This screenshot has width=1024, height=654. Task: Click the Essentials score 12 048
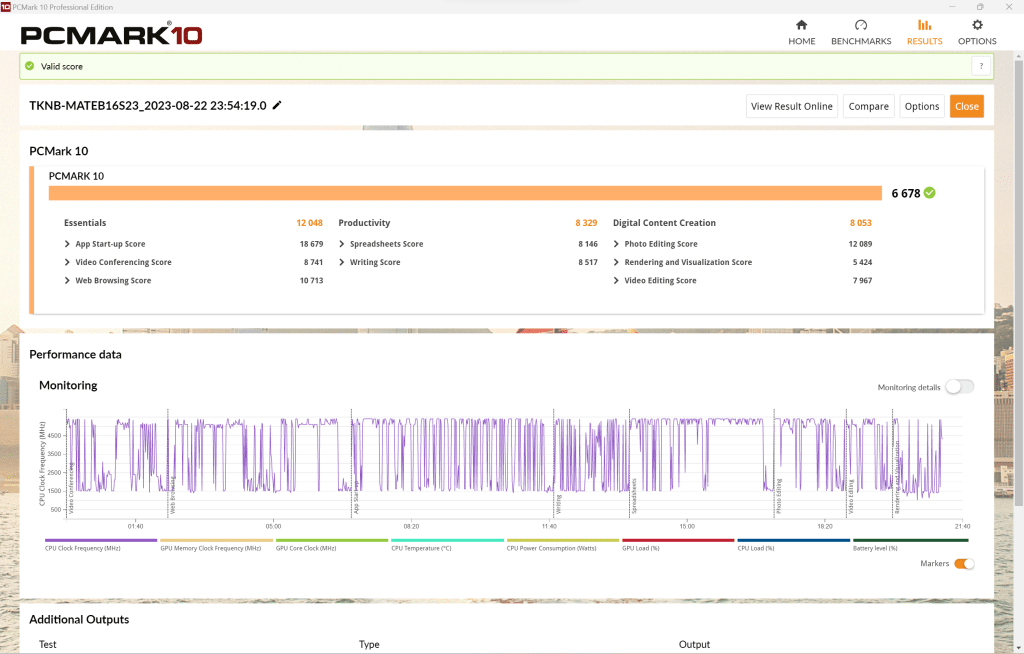(310, 223)
